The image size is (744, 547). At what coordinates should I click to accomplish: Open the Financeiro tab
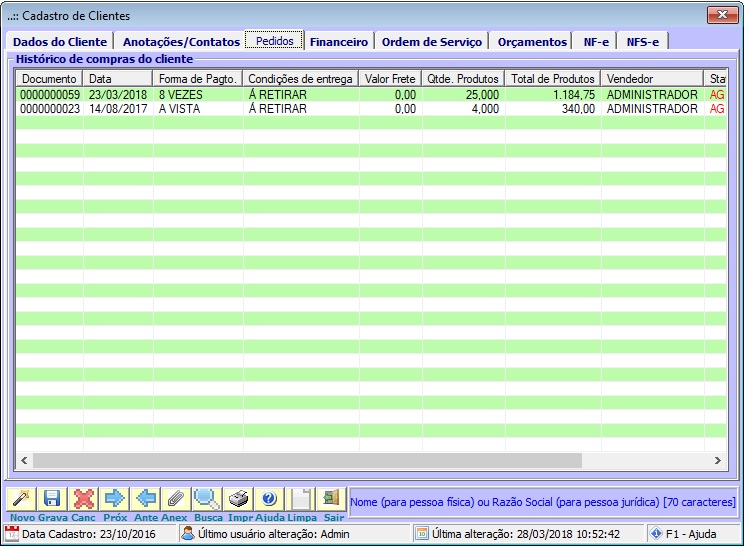pos(339,42)
